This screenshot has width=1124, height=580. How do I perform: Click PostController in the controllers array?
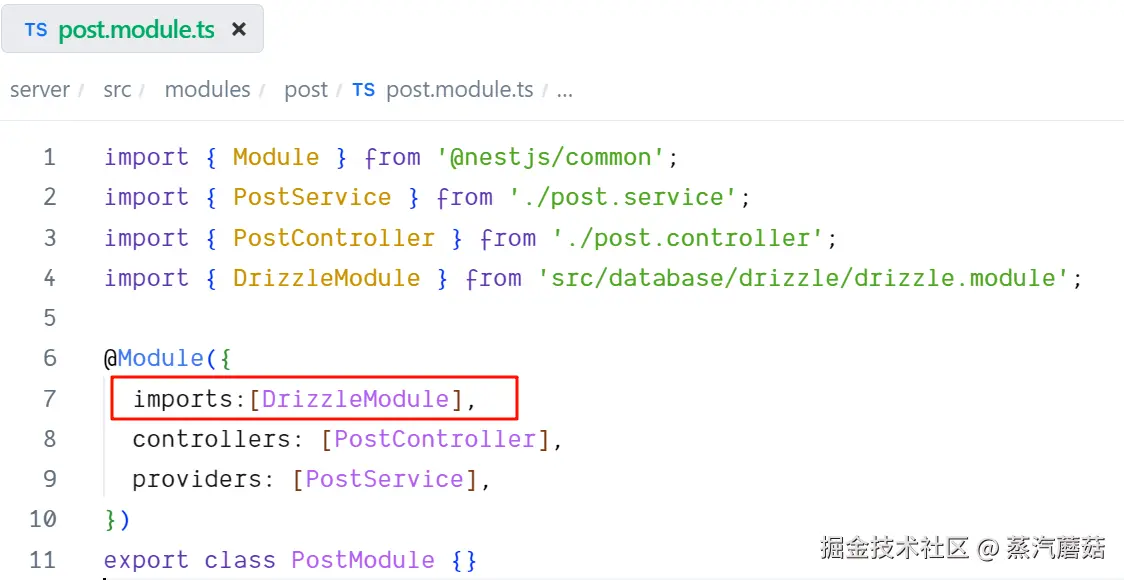[x=435, y=439]
